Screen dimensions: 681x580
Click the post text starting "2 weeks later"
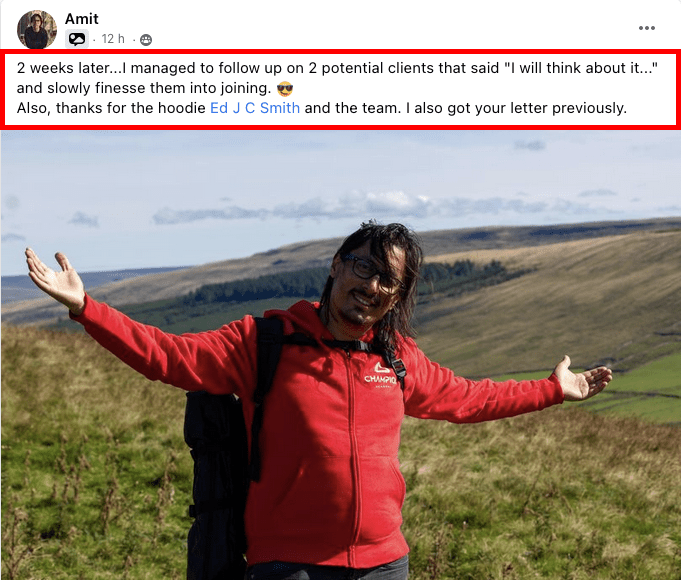[x=337, y=68]
